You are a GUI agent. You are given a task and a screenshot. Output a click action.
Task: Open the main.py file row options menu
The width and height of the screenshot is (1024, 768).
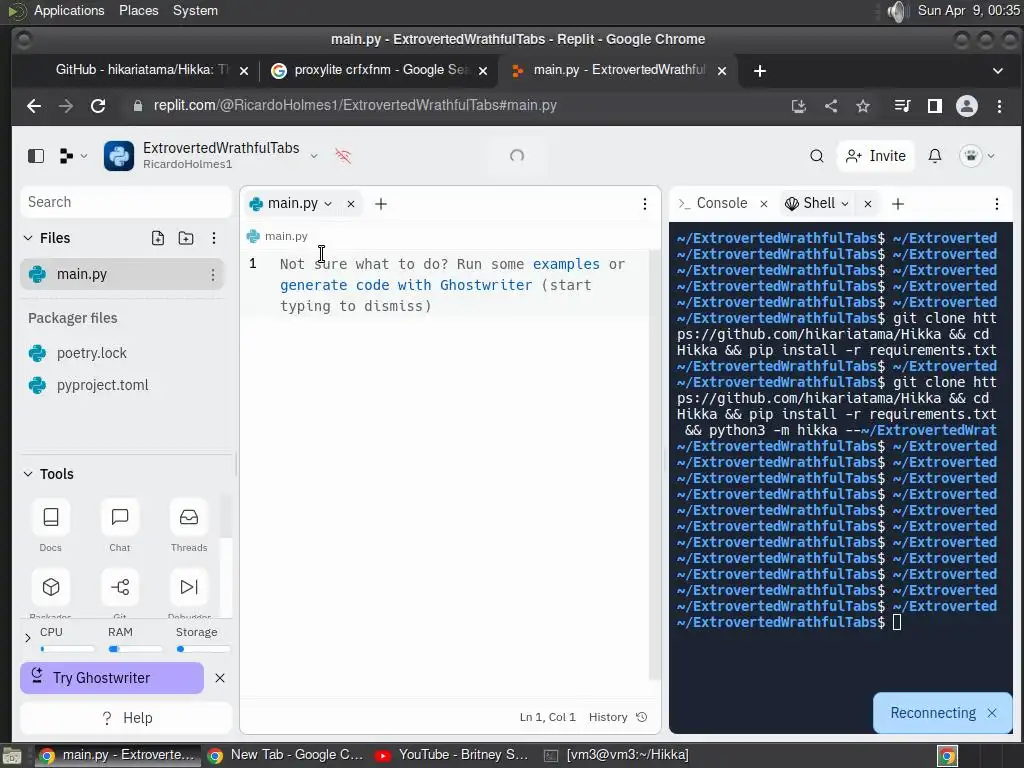click(x=213, y=275)
